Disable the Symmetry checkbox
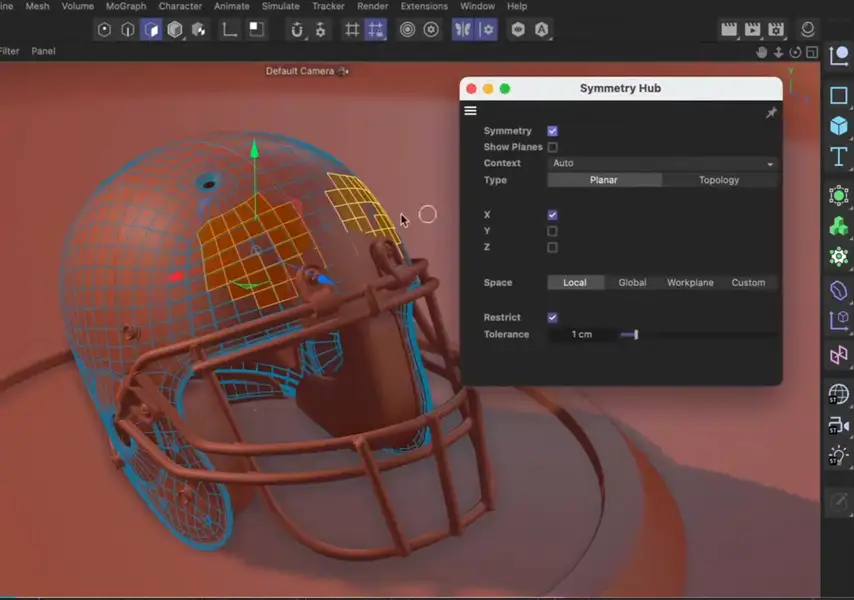The width and height of the screenshot is (854, 600). pos(552,131)
